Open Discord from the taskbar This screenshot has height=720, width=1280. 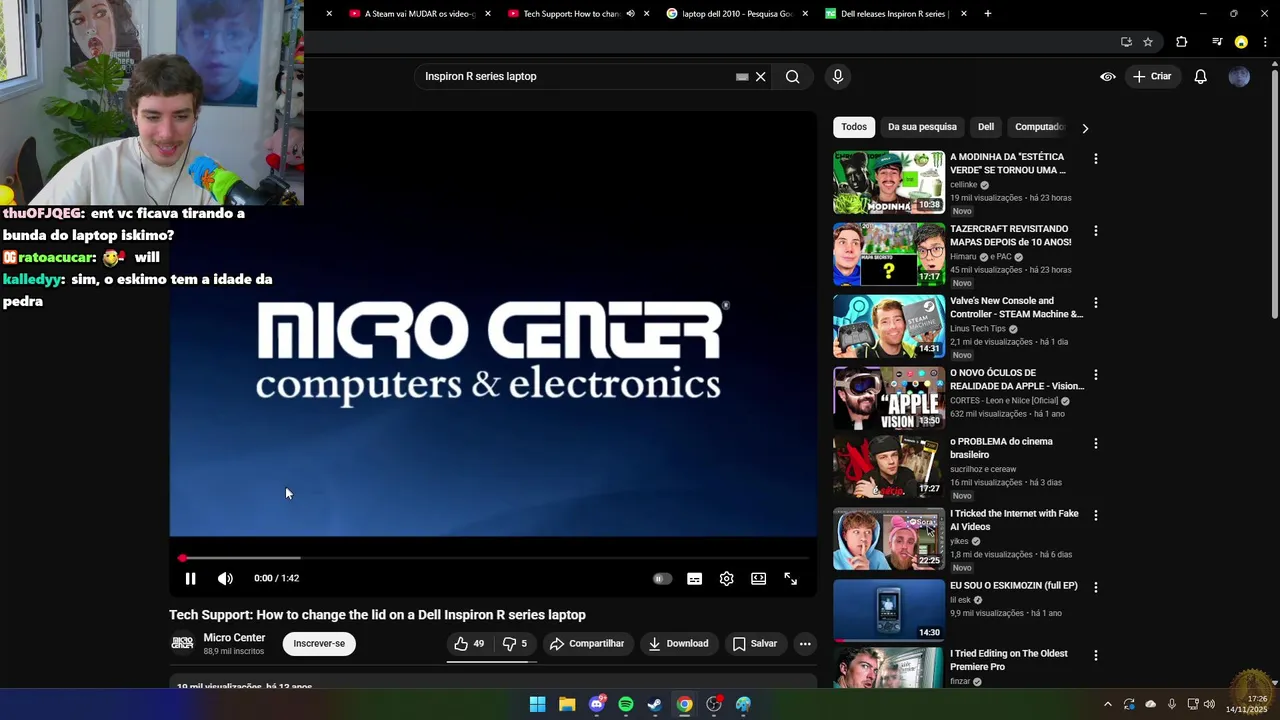click(x=597, y=704)
